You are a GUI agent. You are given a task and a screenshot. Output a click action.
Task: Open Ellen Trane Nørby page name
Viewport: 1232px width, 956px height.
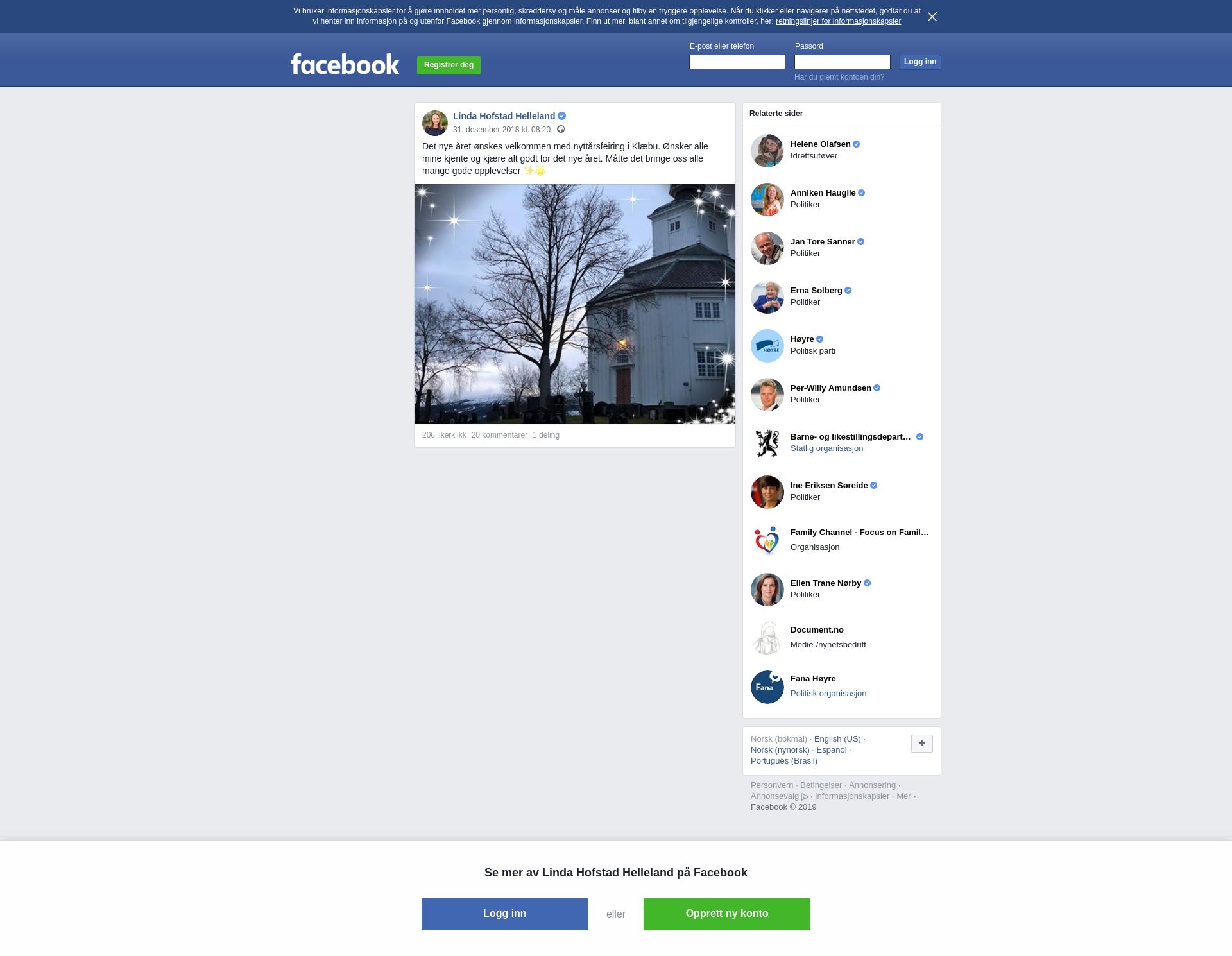(x=826, y=583)
